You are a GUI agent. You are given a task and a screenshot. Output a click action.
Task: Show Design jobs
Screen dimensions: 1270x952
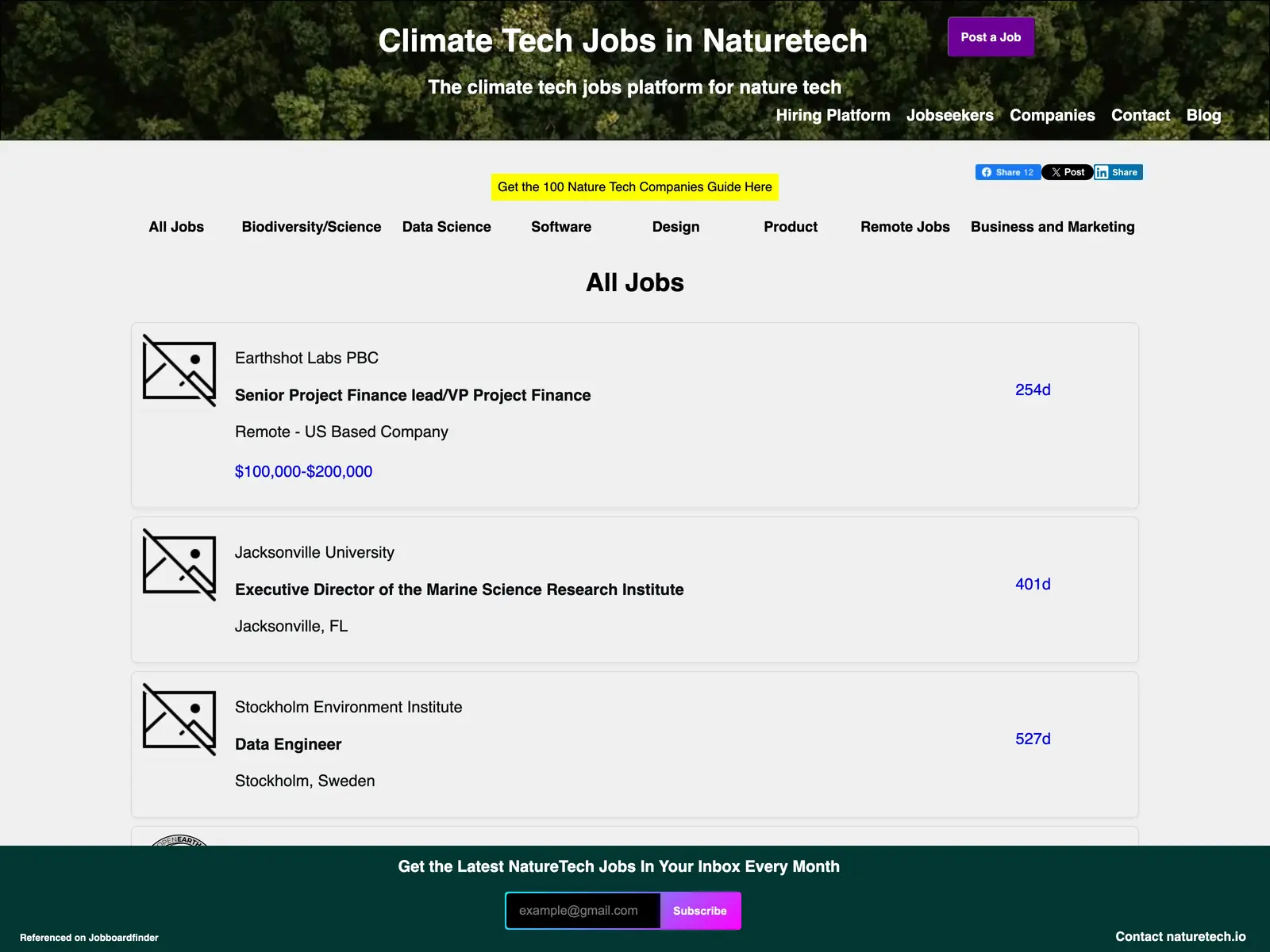pyautogui.click(x=676, y=227)
